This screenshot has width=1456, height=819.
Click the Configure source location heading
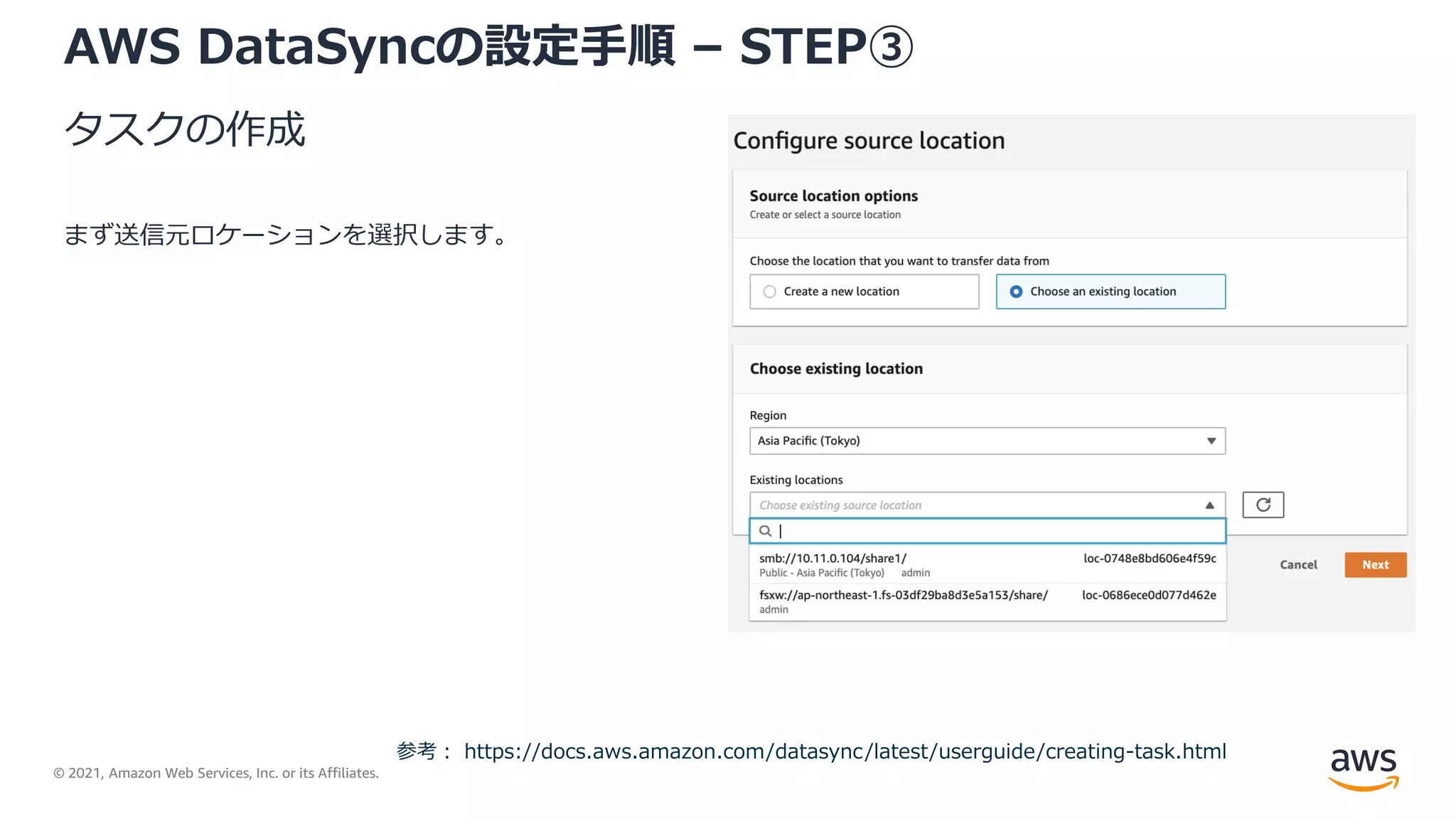pos(869,141)
